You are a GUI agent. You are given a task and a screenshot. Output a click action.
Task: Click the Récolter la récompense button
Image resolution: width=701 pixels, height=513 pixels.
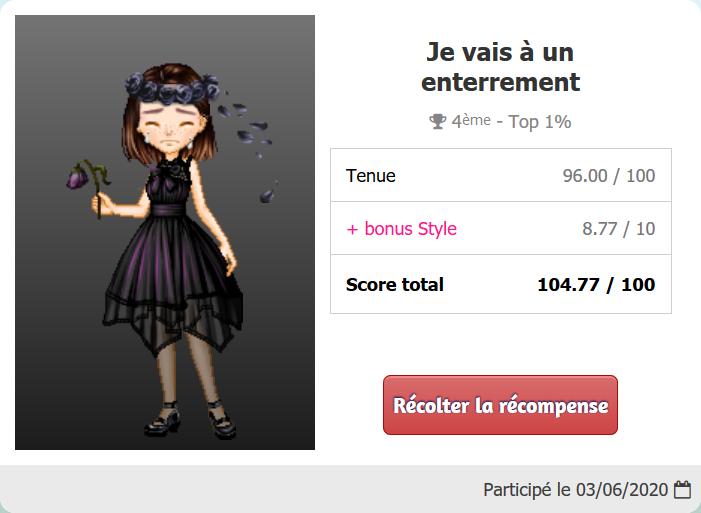(x=500, y=405)
